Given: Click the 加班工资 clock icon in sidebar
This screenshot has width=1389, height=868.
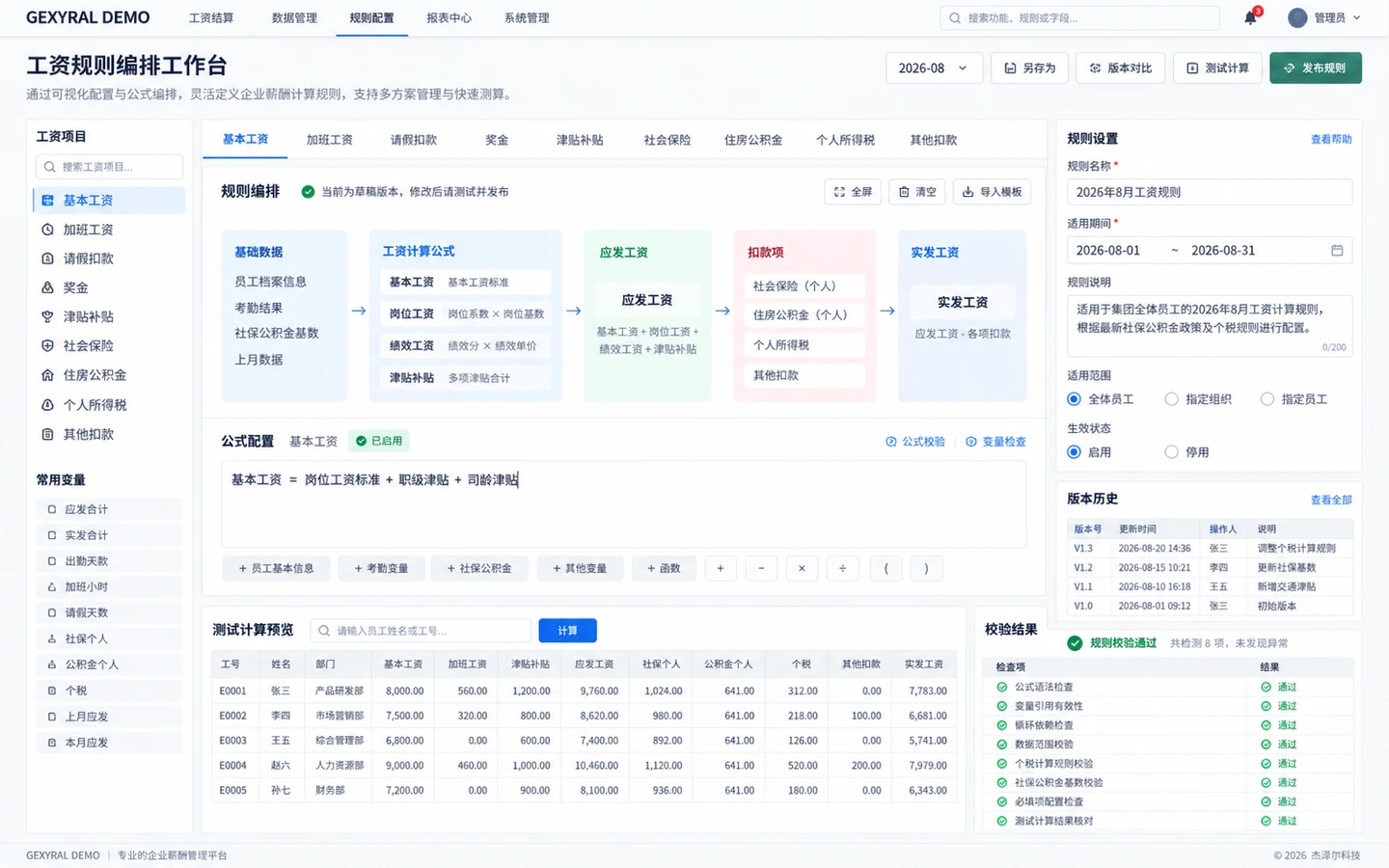Looking at the screenshot, I should (x=47, y=230).
